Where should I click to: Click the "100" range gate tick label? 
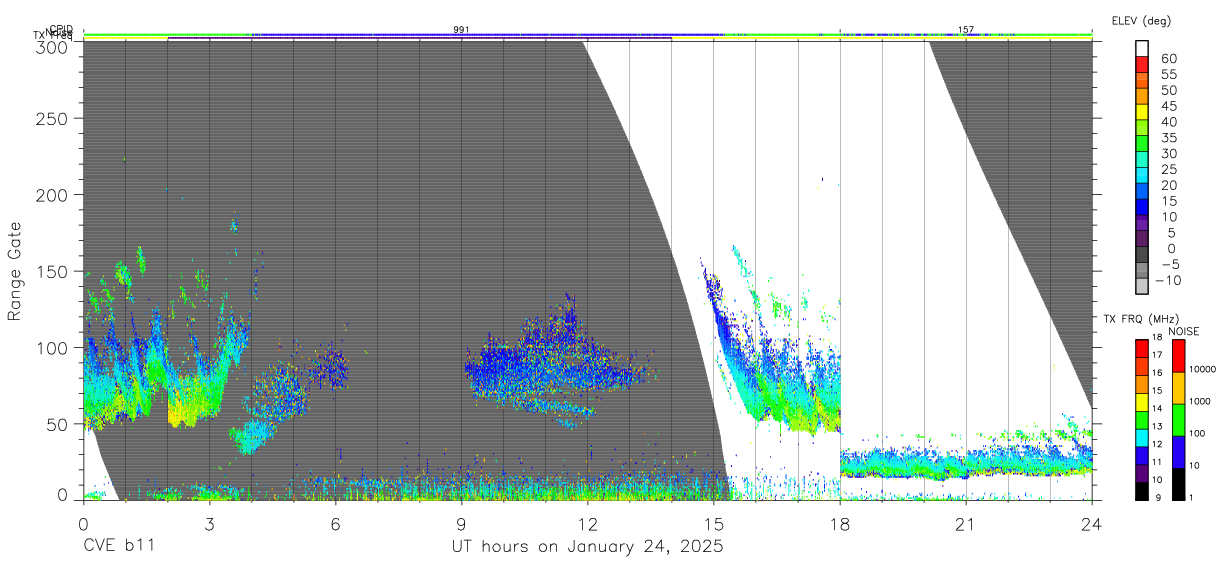coord(53,347)
